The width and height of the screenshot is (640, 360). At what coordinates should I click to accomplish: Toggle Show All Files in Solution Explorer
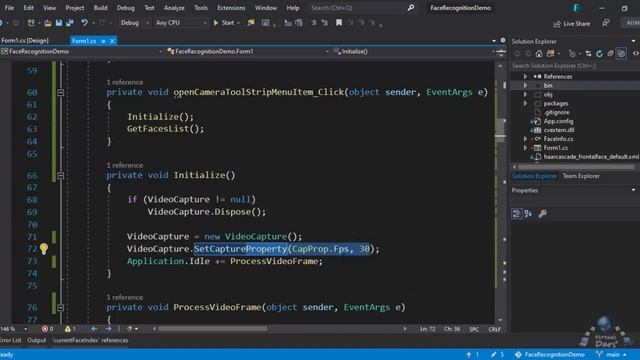[621, 53]
